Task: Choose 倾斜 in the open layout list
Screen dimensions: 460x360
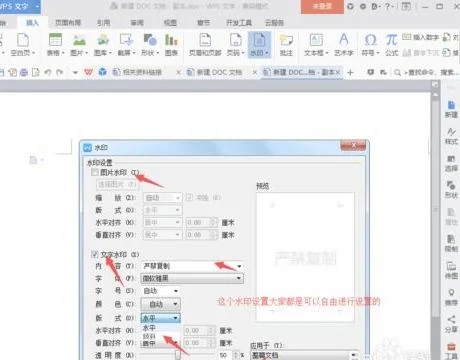Action: tap(149, 336)
